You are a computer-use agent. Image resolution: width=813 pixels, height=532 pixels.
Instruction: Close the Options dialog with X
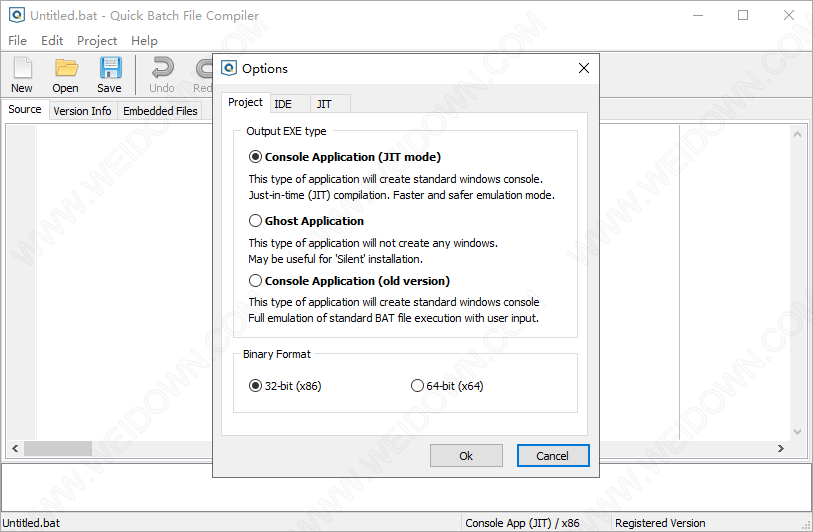tap(584, 68)
